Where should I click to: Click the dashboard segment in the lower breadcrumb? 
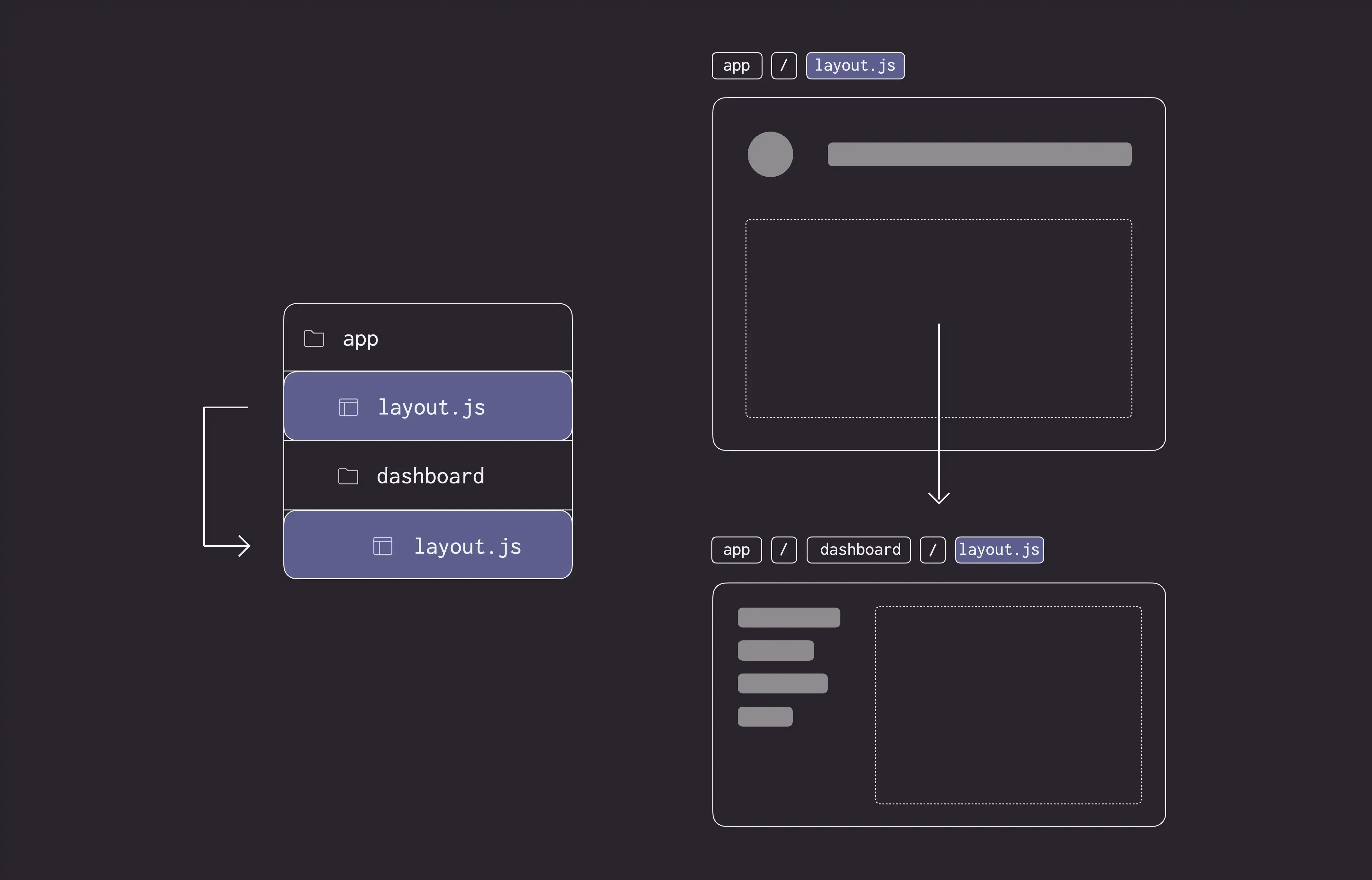[859, 550]
